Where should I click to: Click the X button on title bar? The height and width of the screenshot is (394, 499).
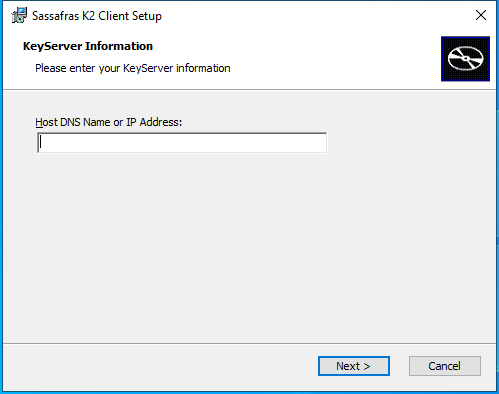[x=481, y=15]
